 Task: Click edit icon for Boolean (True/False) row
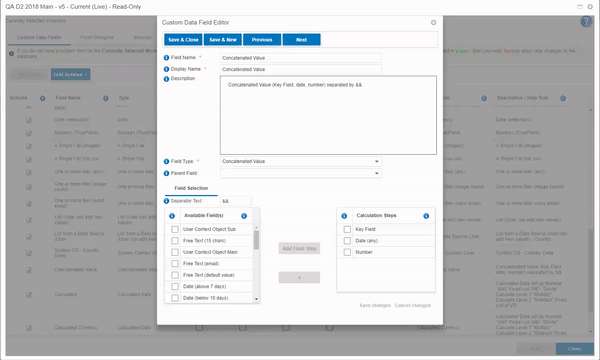click(29, 133)
